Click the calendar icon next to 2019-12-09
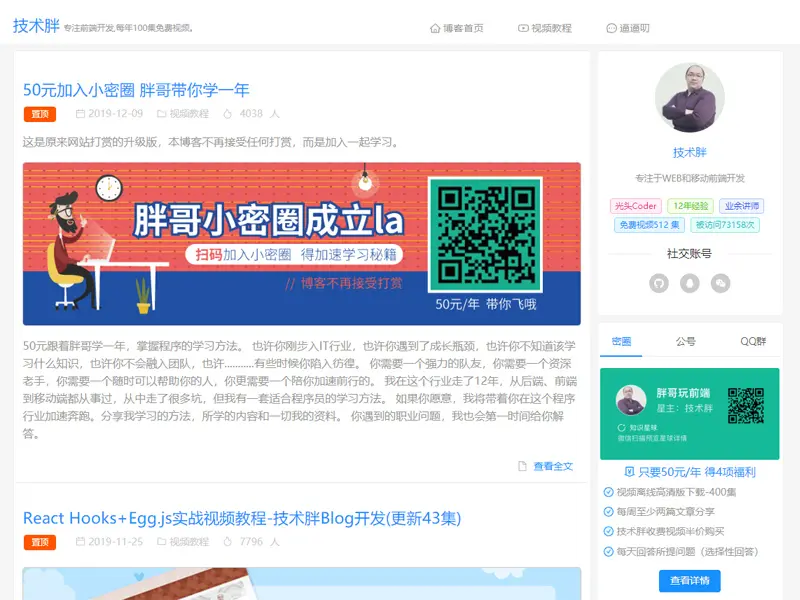 click(x=80, y=114)
